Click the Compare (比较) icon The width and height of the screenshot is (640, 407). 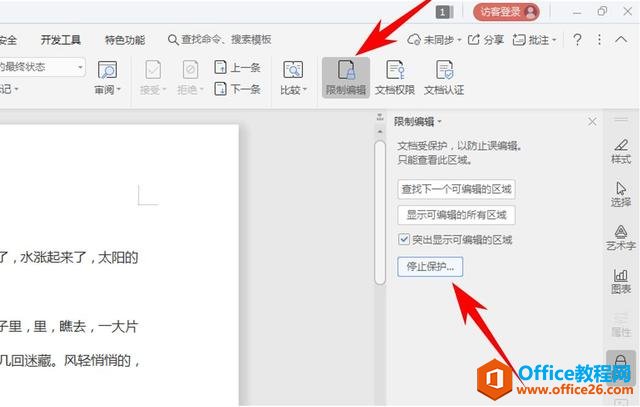point(293,70)
